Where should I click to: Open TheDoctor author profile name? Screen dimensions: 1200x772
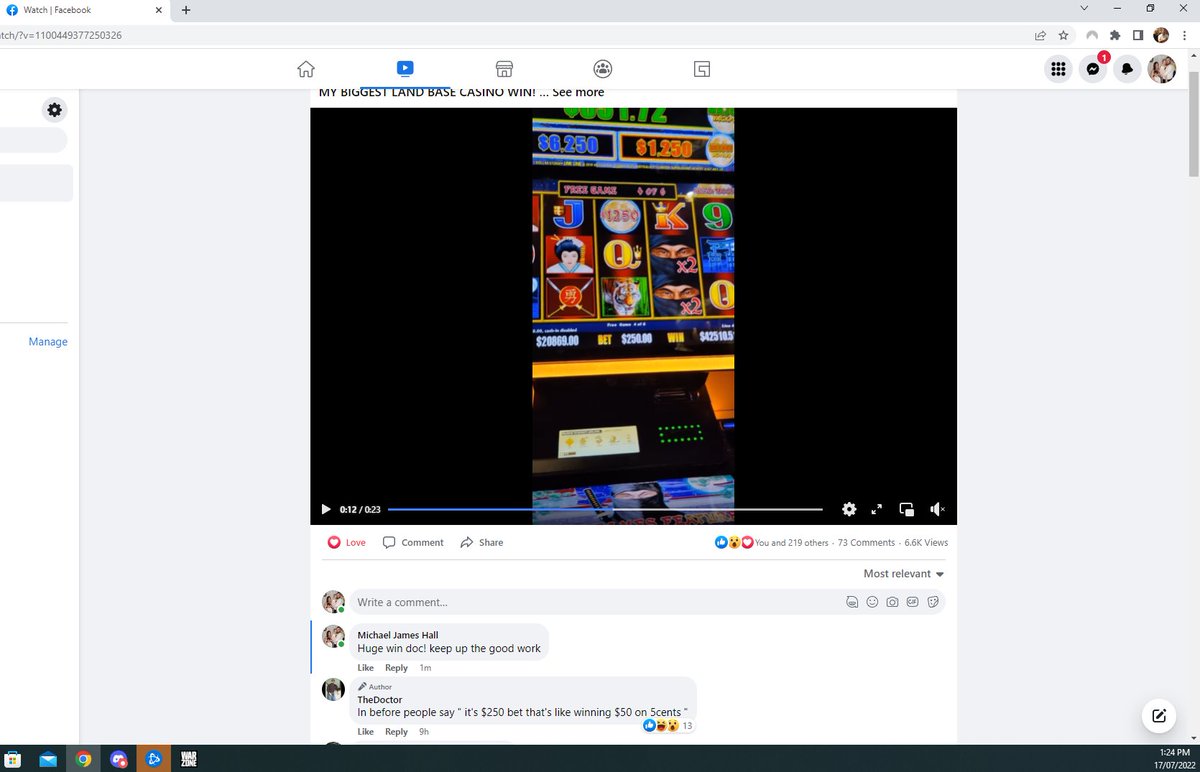click(x=380, y=700)
